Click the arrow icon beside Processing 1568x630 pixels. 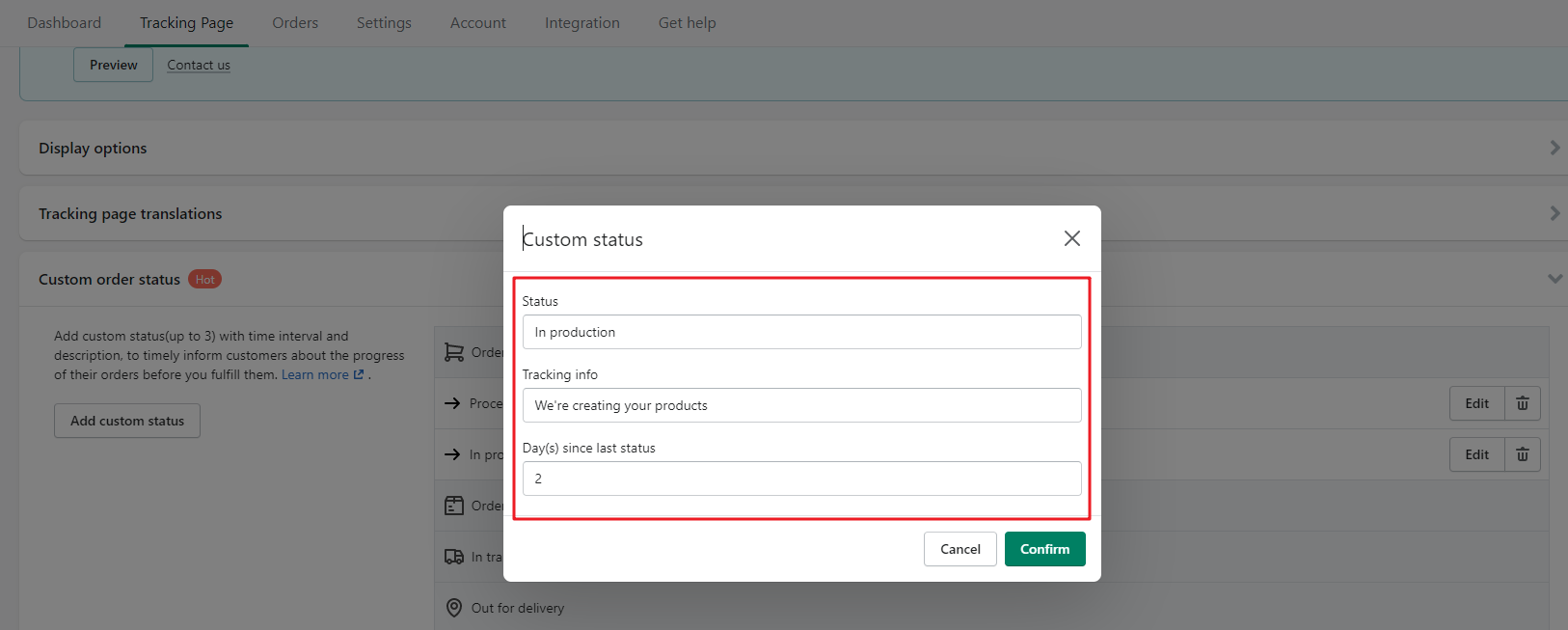click(452, 403)
